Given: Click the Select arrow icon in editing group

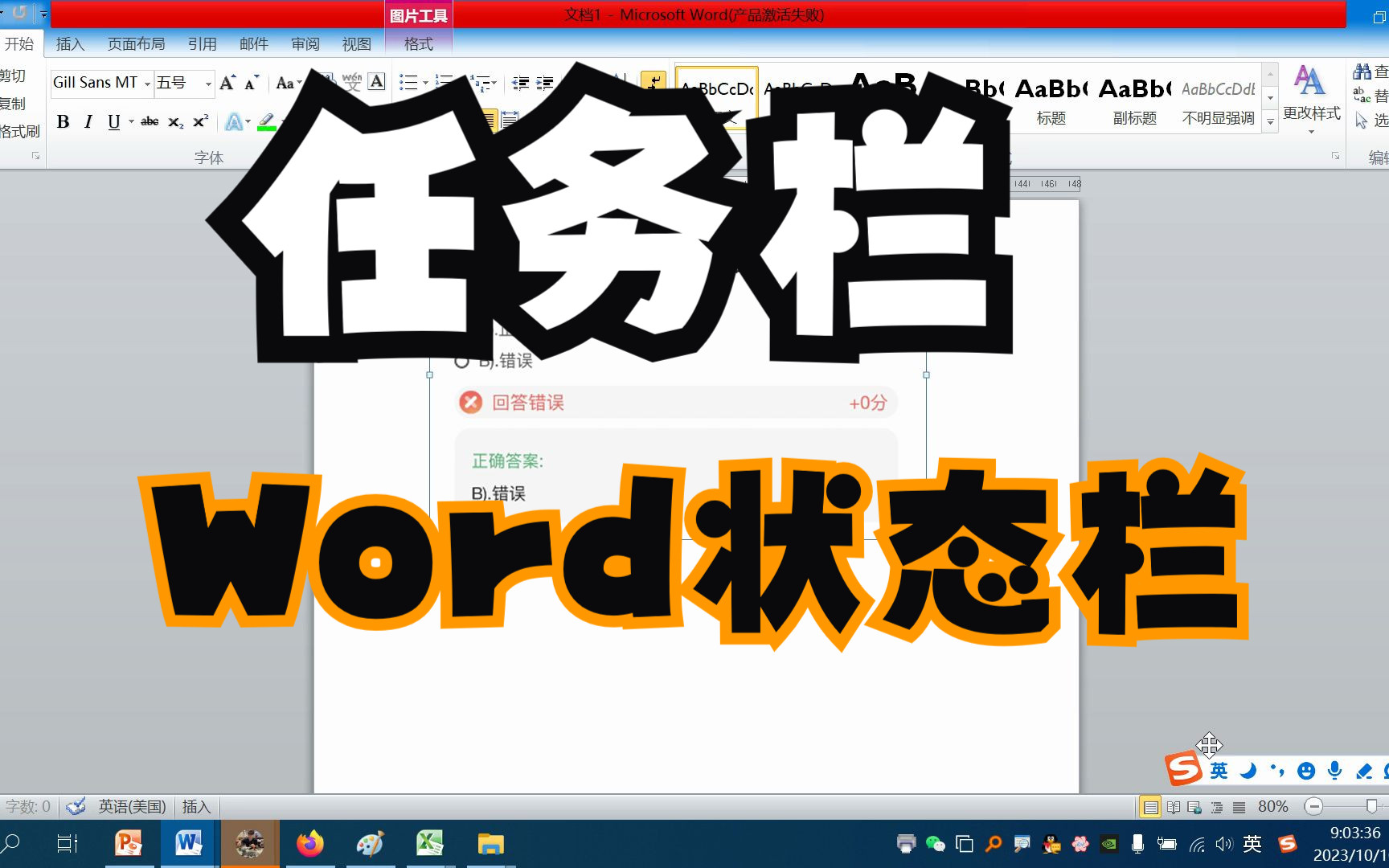Looking at the screenshot, I should click(x=1361, y=120).
